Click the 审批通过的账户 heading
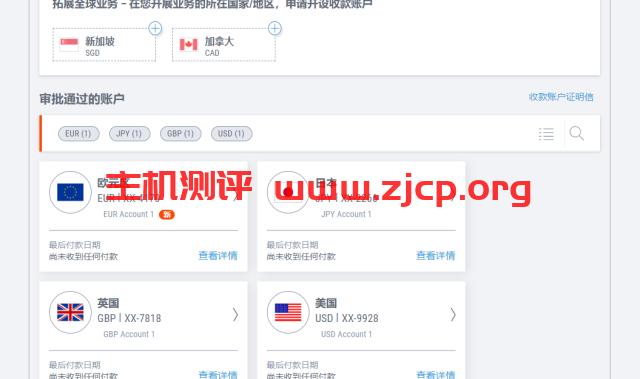Image resolution: width=640 pixels, height=379 pixels. (82, 99)
